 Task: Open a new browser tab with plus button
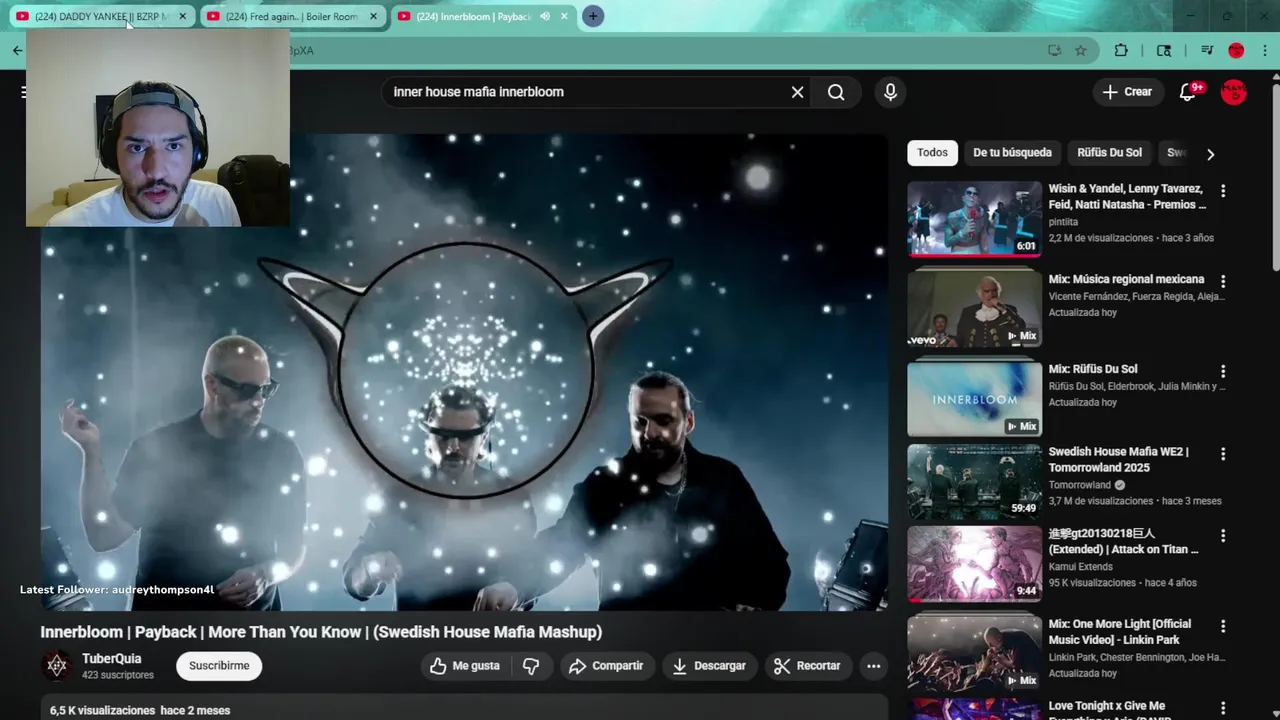593,16
